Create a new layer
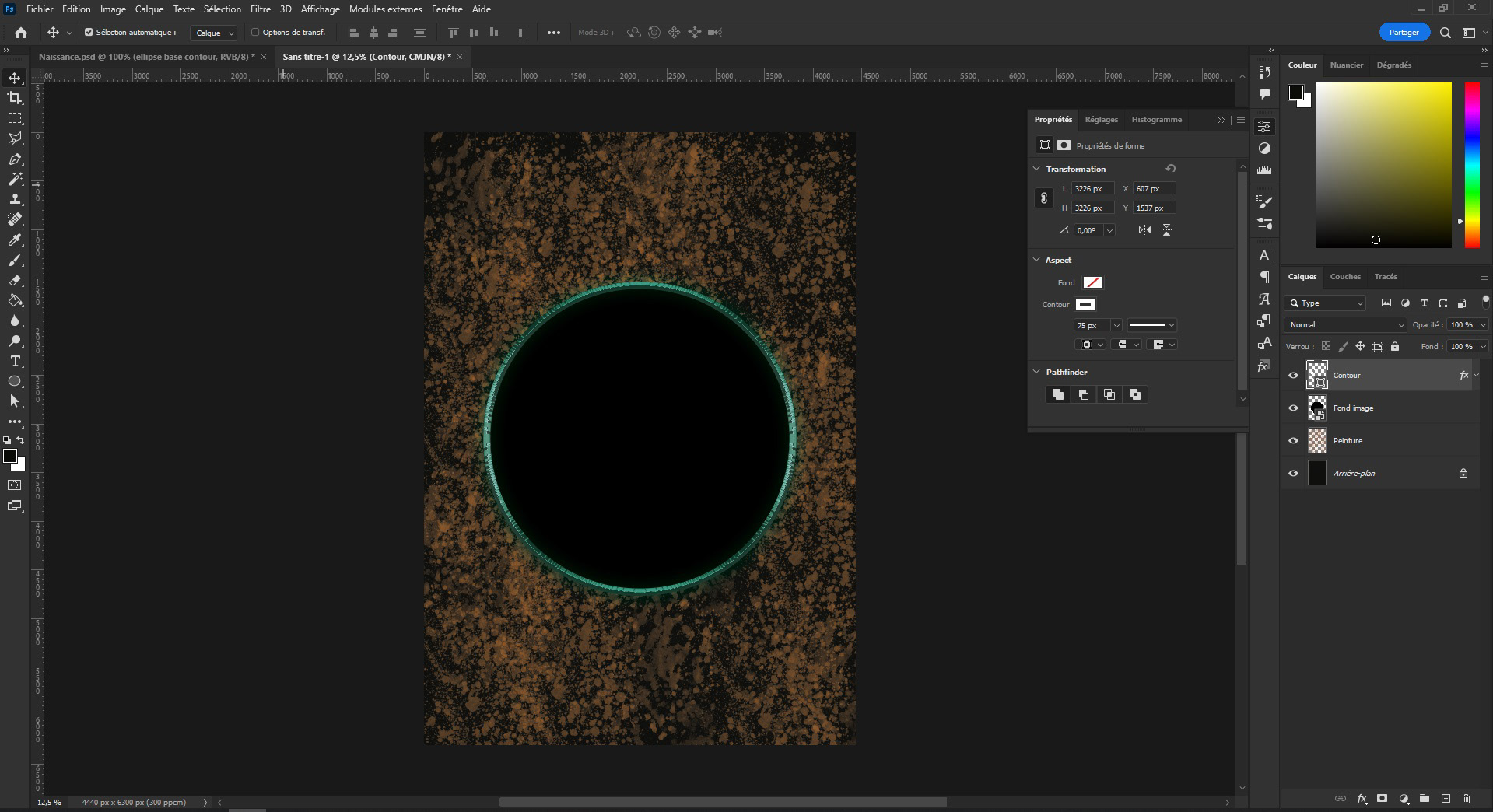 1446,799
